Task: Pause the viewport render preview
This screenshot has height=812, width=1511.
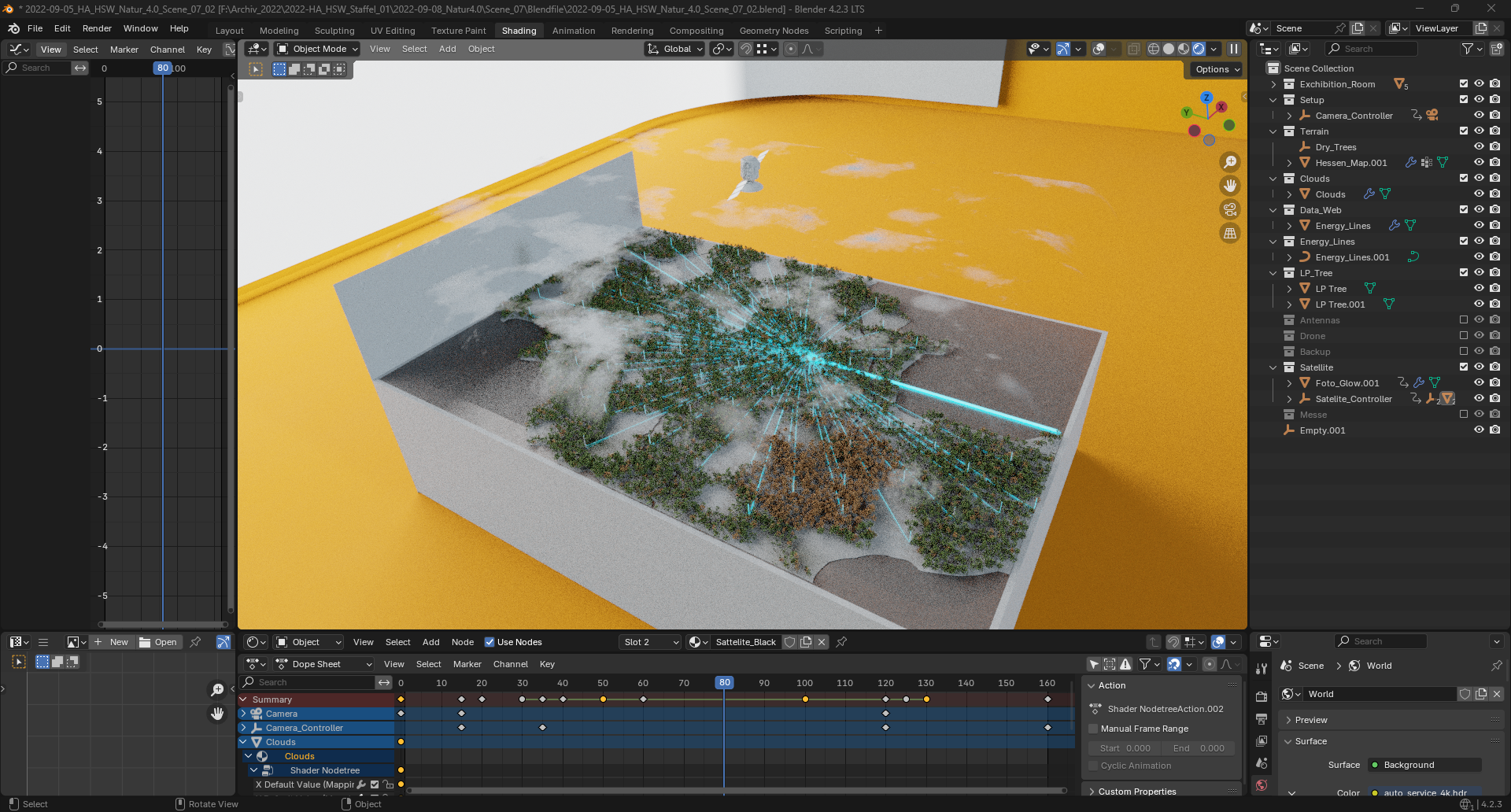Action: pos(1234,49)
